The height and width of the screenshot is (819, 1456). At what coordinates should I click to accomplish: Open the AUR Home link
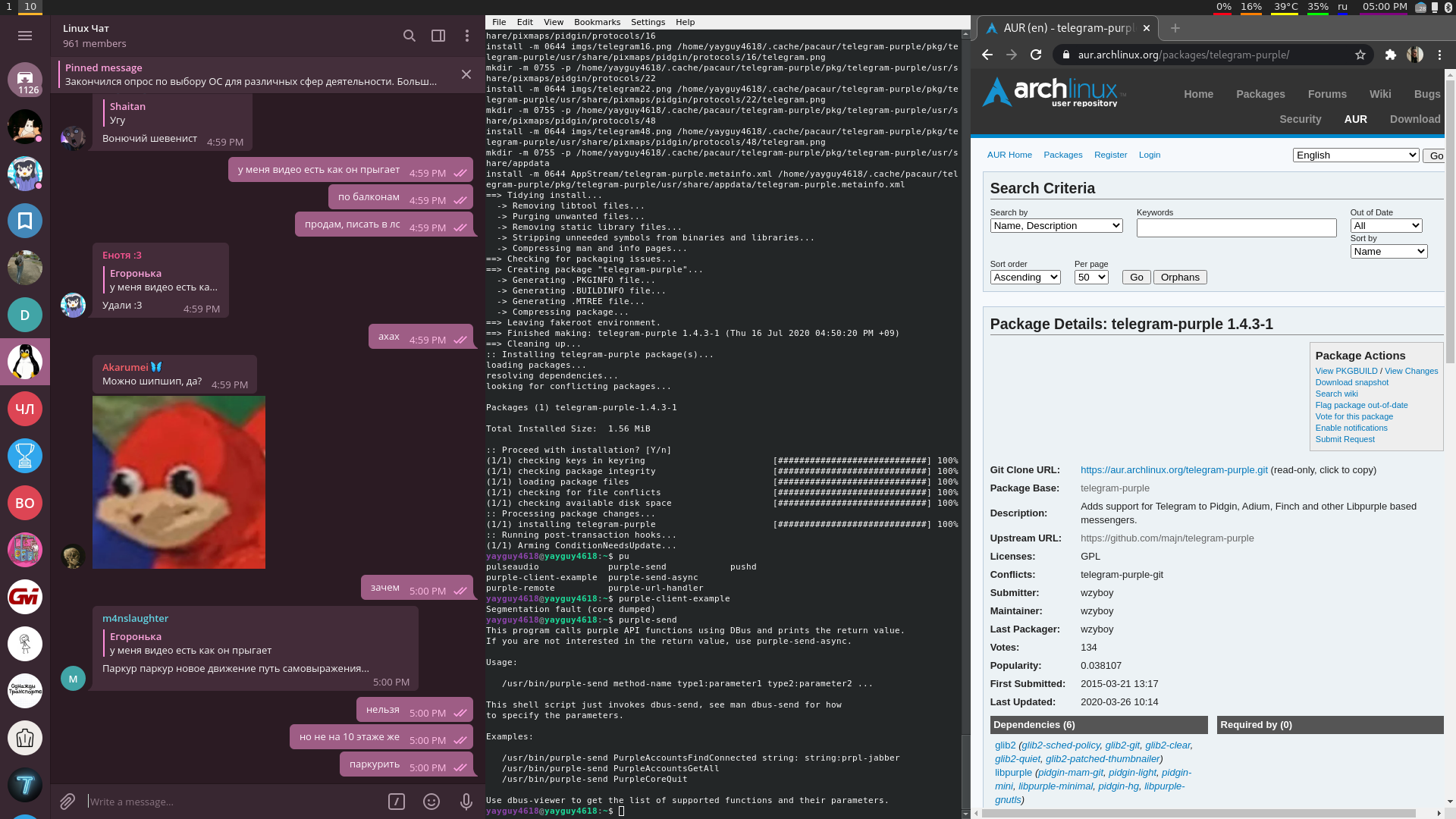pyautogui.click(x=1009, y=155)
